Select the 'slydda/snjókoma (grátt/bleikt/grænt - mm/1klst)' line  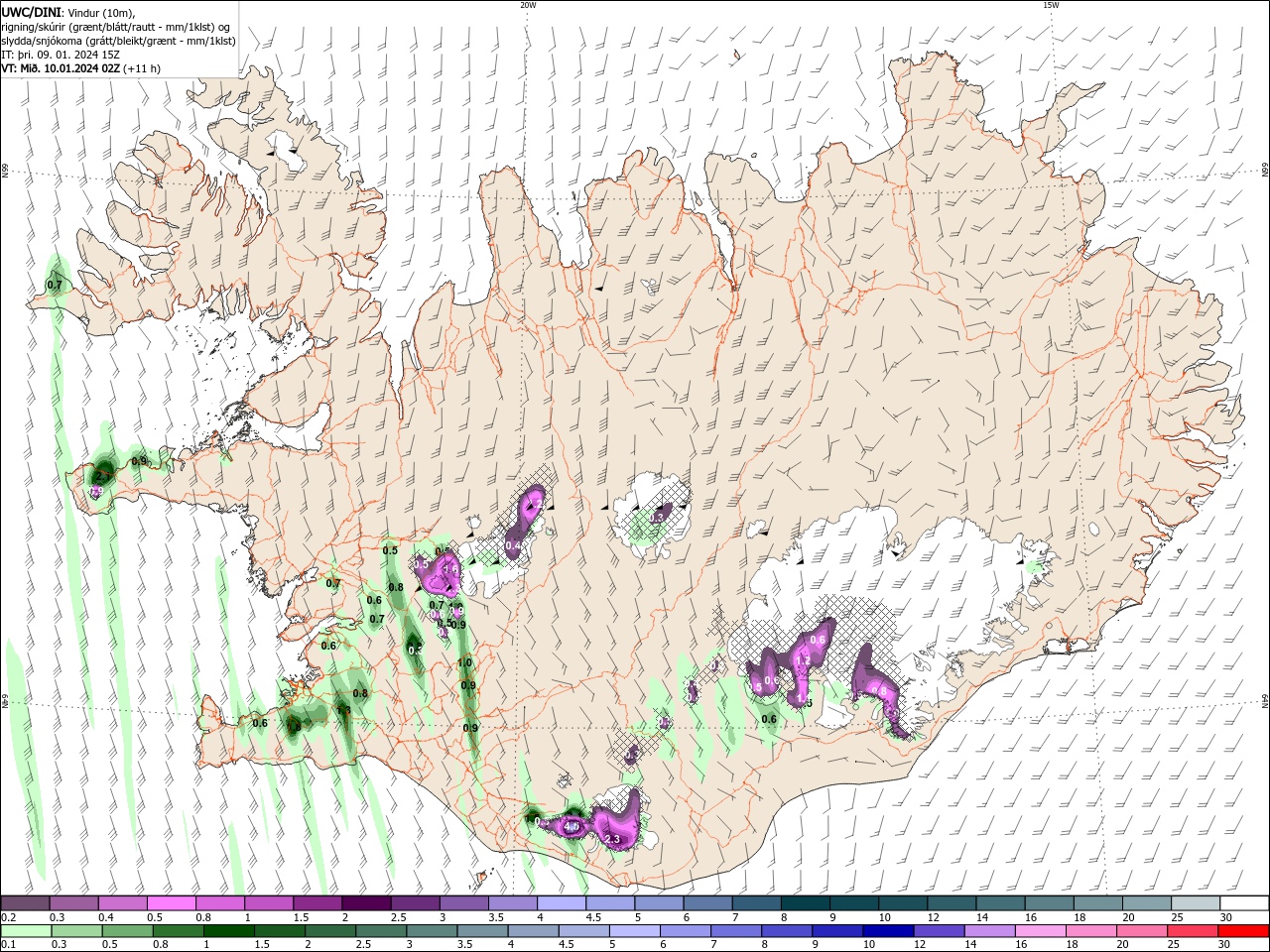click(x=118, y=41)
